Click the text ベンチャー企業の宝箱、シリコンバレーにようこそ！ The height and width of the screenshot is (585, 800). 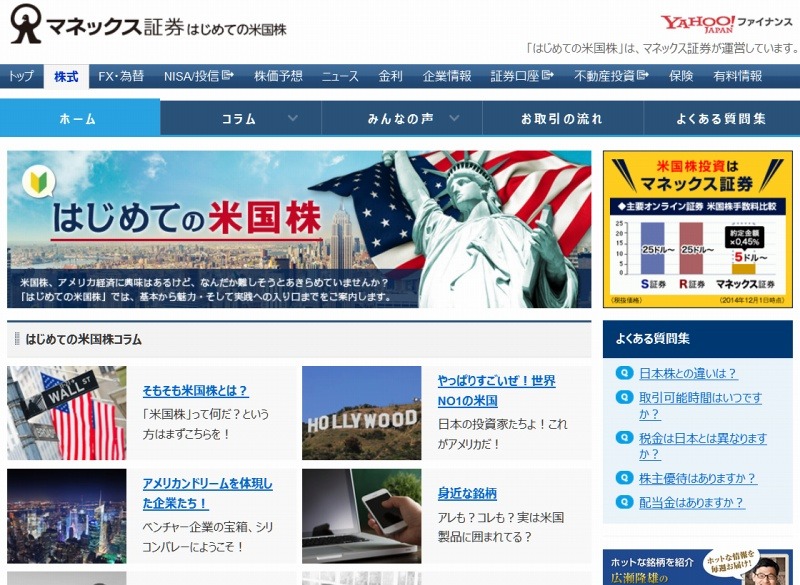208,537
